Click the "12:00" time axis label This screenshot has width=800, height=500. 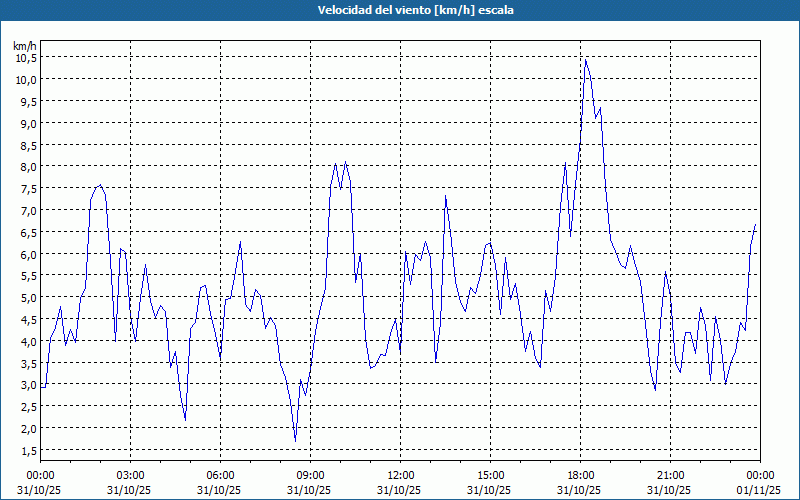pos(400,475)
